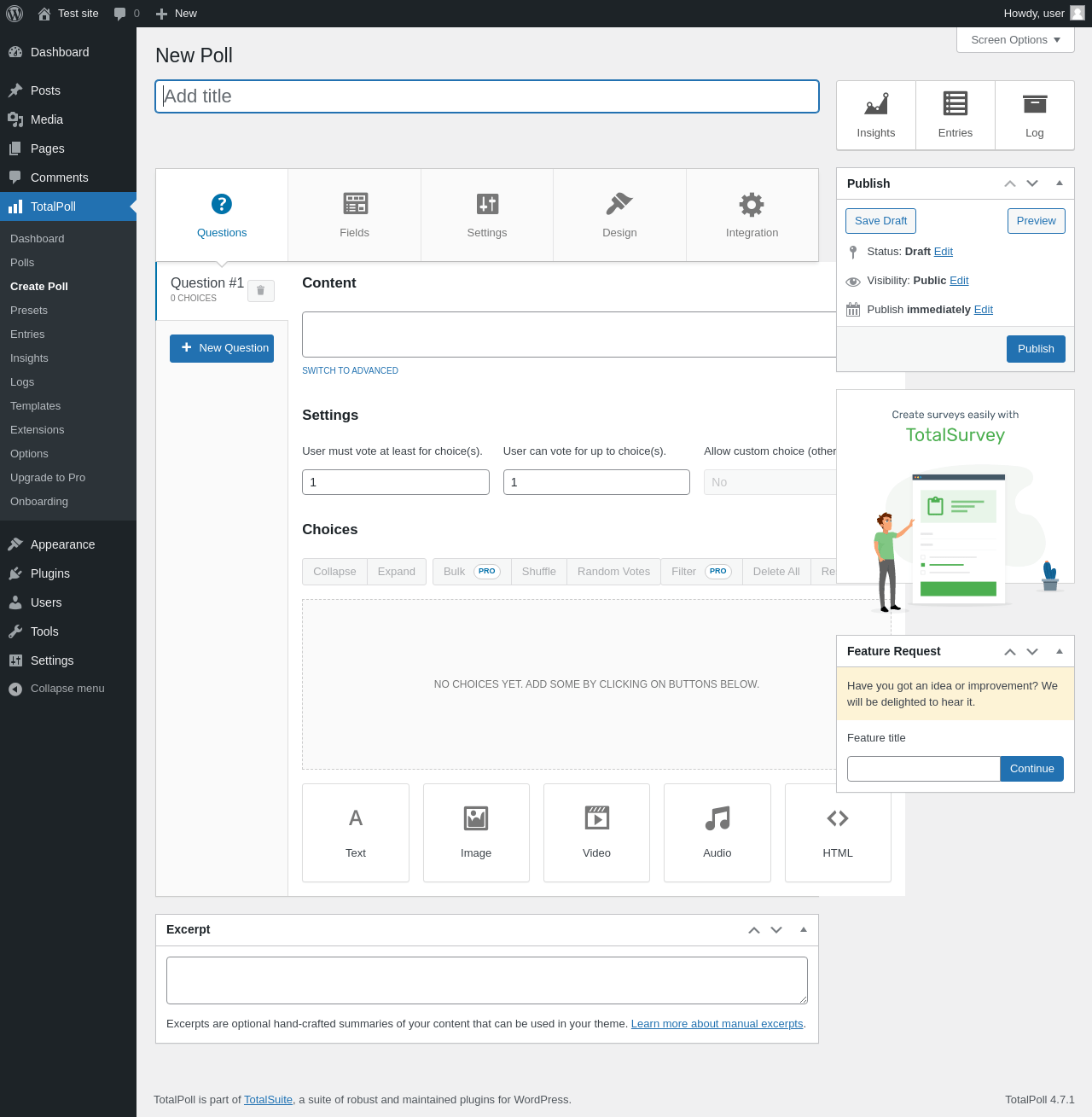Open the TotalSuite footer link
This screenshot has width=1092, height=1117.
(268, 1100)
